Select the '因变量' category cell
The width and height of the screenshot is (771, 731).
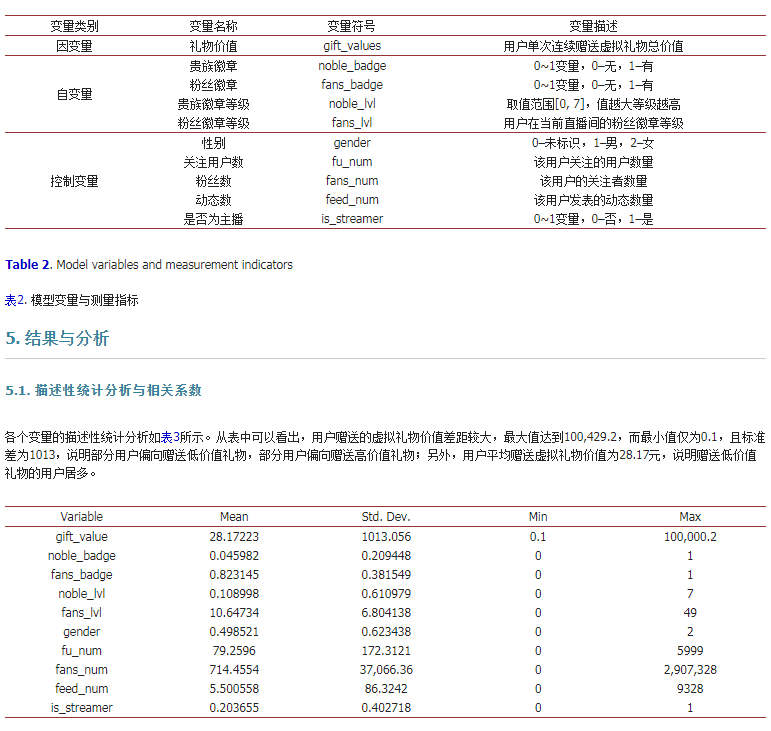coord(74,46)
